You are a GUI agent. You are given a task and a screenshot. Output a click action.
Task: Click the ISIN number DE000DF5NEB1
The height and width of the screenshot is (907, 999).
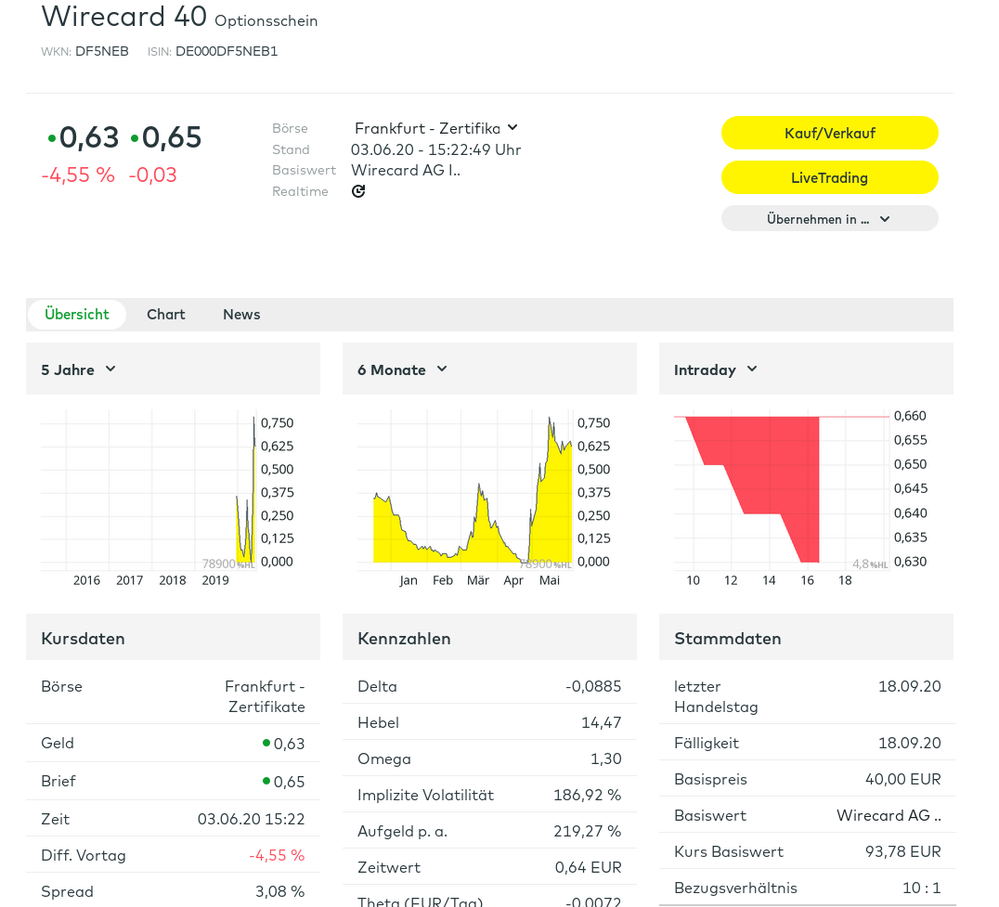point(226,51)
